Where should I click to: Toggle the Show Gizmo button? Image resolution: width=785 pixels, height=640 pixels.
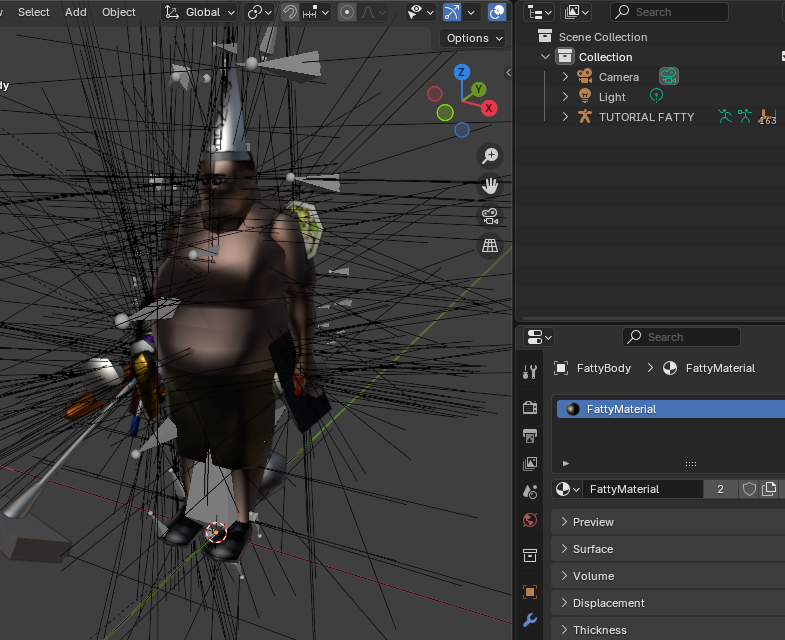[x=452, y=12]
